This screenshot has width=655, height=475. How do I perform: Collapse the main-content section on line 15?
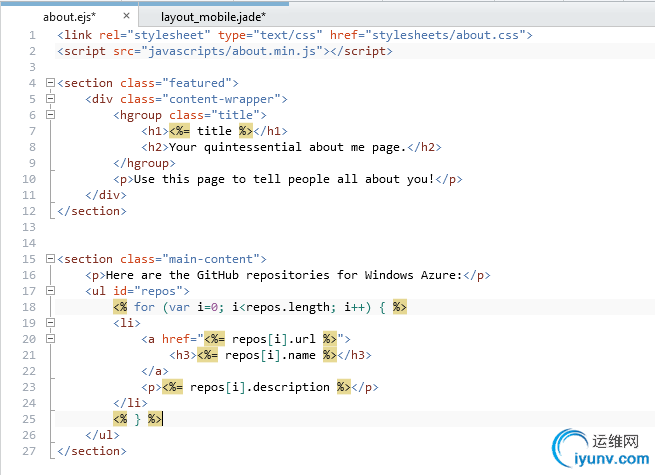coord(50,259)
